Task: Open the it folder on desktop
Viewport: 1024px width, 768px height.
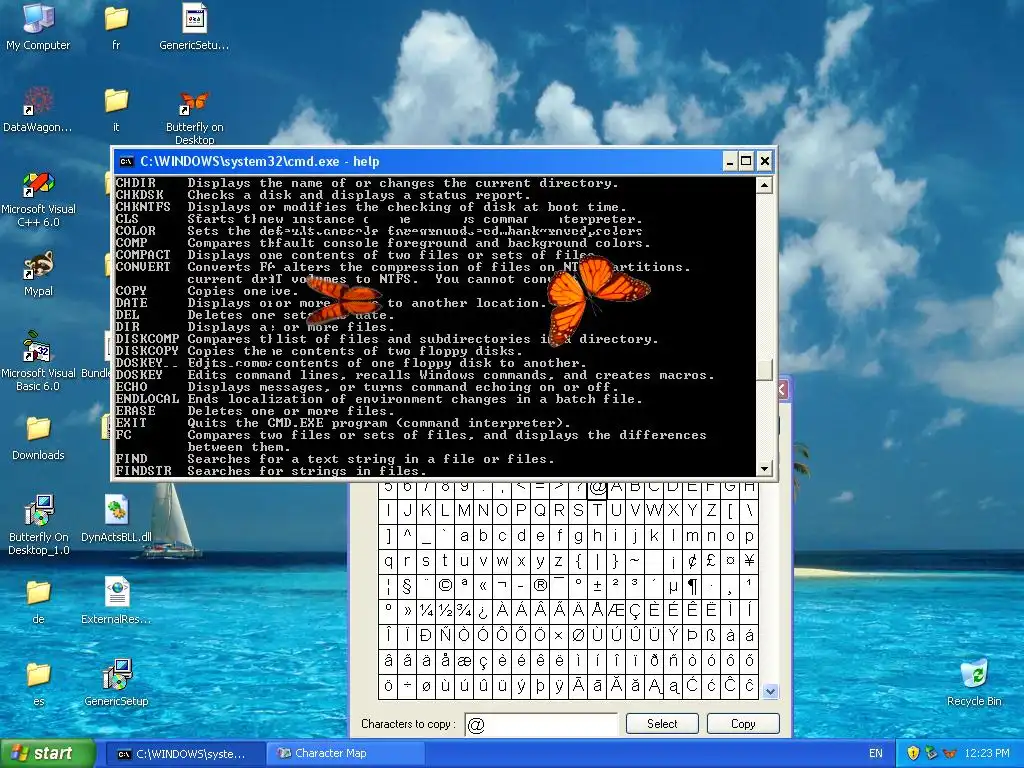Action: pos(116,108)
